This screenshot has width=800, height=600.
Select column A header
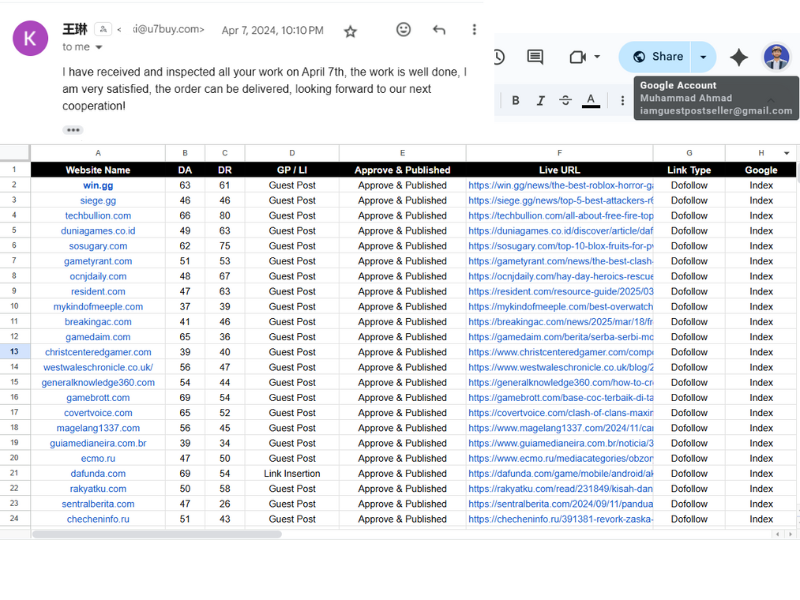pyautogui.click(x=98, y=153)
